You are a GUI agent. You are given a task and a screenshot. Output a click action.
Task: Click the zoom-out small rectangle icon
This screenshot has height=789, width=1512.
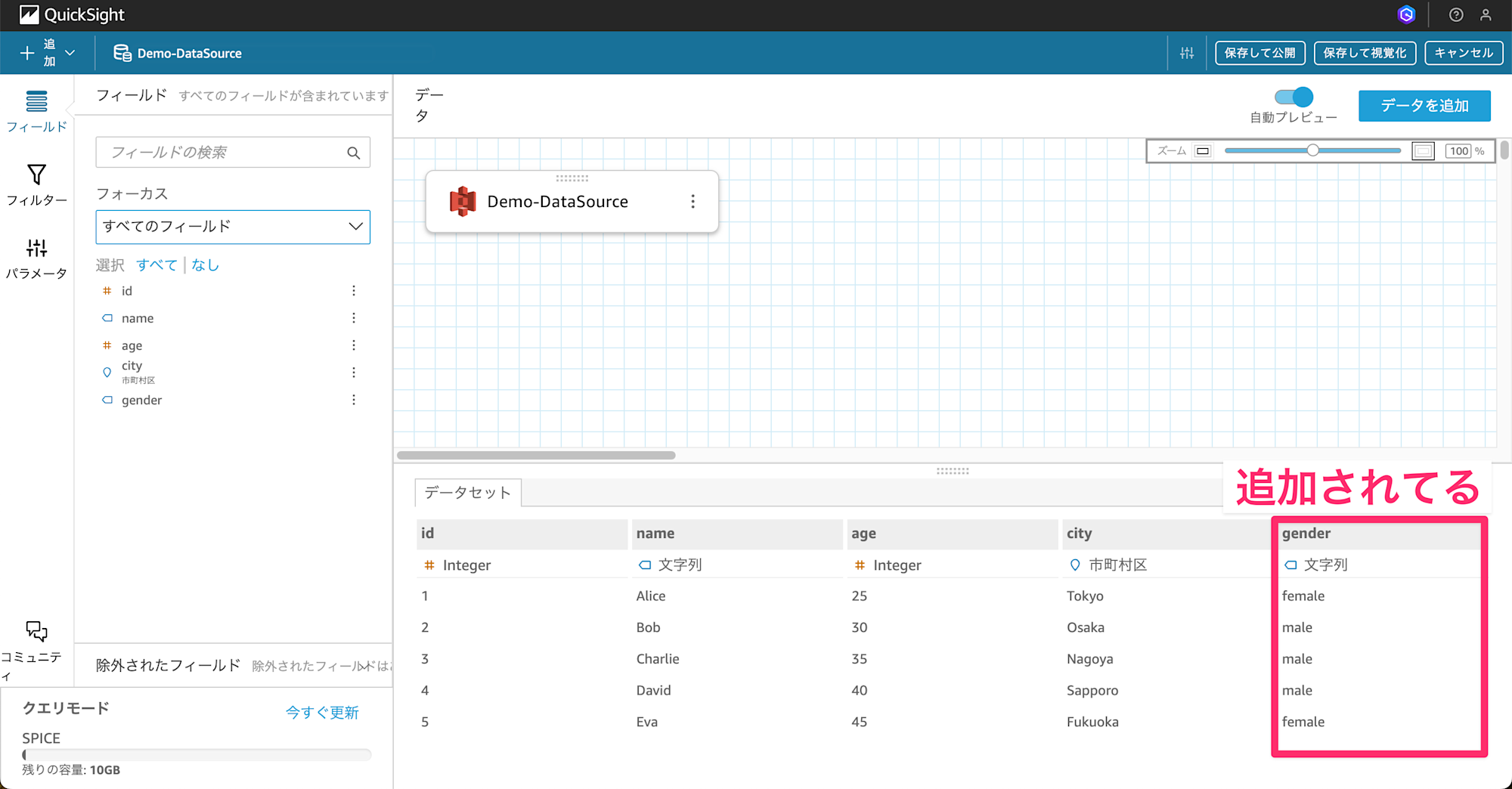click(x=1203, y=151)
